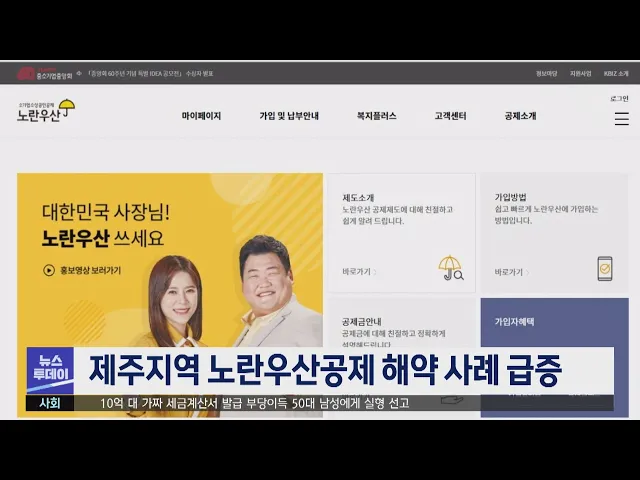Open the 공제소개 menu
This screenshot has width=640, height=480.
[x=520, y=116]
